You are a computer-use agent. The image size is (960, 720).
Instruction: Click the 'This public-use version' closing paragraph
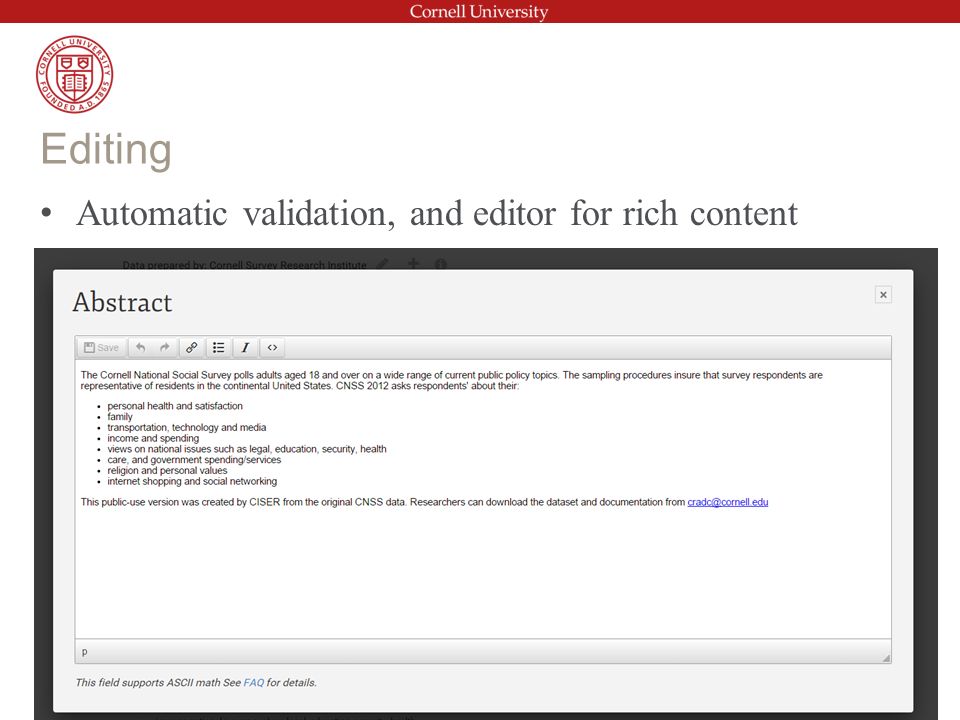(x=424, y=502)
